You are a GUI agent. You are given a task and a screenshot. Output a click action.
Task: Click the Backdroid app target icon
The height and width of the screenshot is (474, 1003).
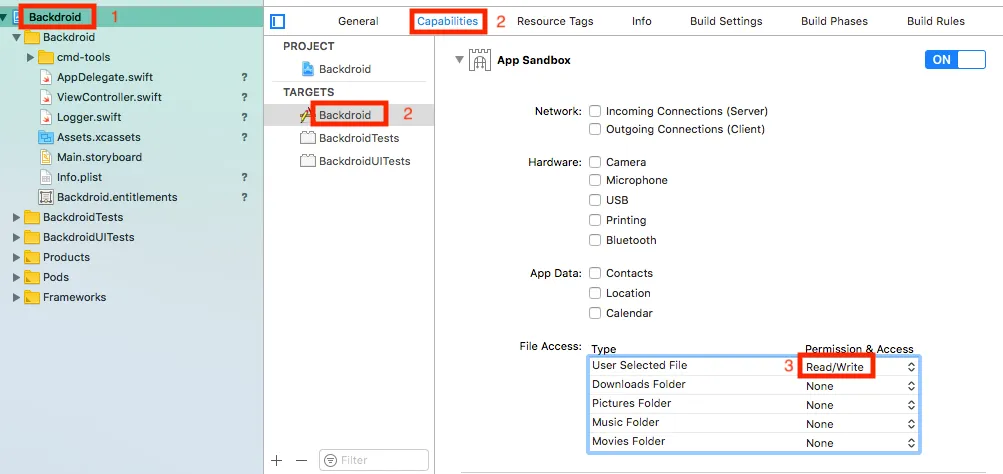(x=308, y=115)
